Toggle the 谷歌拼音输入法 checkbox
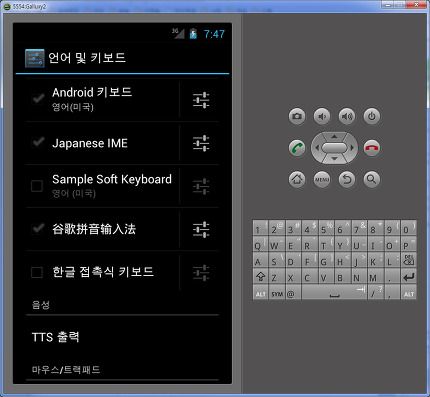The width and height of the screenshot is (430, 397). tap(38, 229)
